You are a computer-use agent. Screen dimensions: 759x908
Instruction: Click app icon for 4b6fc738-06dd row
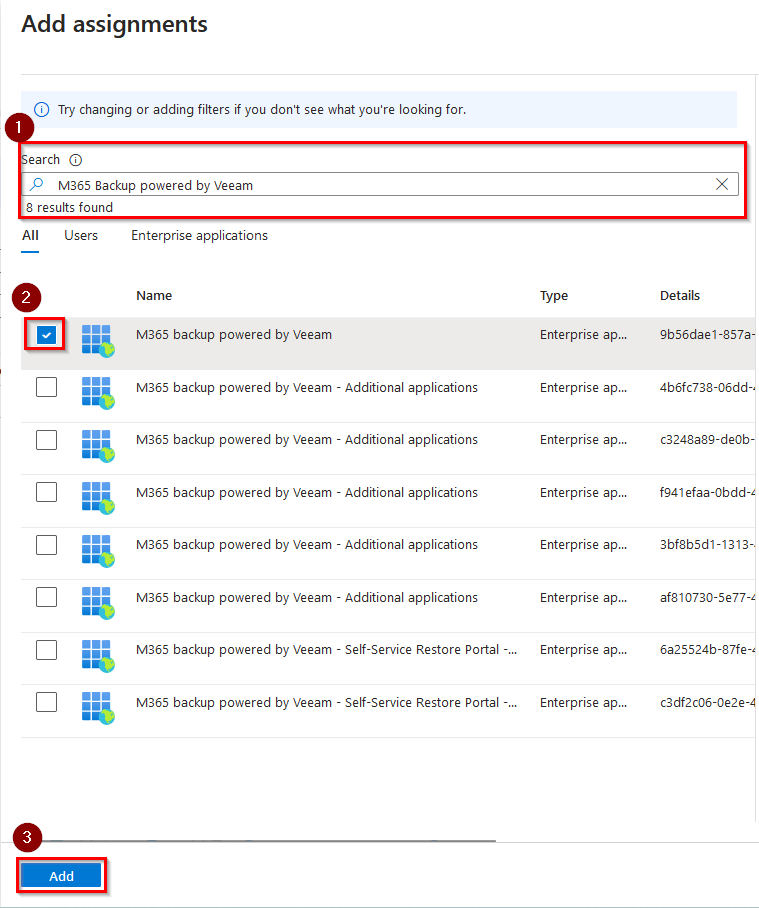[98, 393]
